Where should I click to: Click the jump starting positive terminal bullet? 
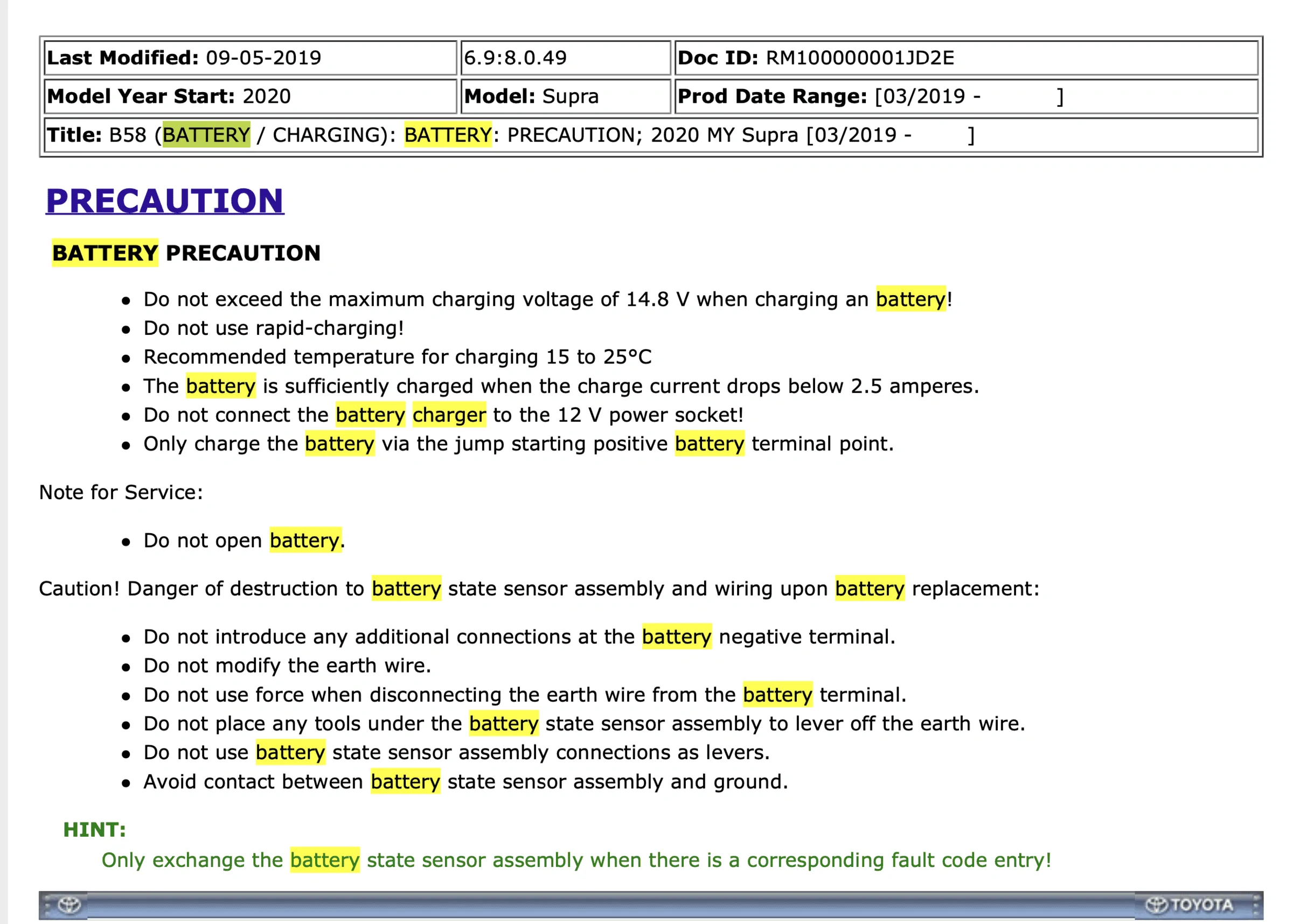518,444
